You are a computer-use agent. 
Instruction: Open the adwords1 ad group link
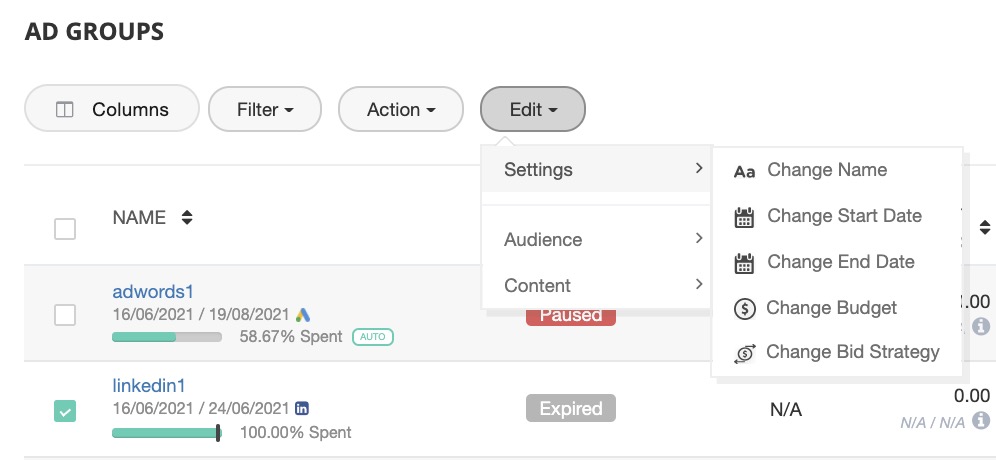tap(153, 292)
